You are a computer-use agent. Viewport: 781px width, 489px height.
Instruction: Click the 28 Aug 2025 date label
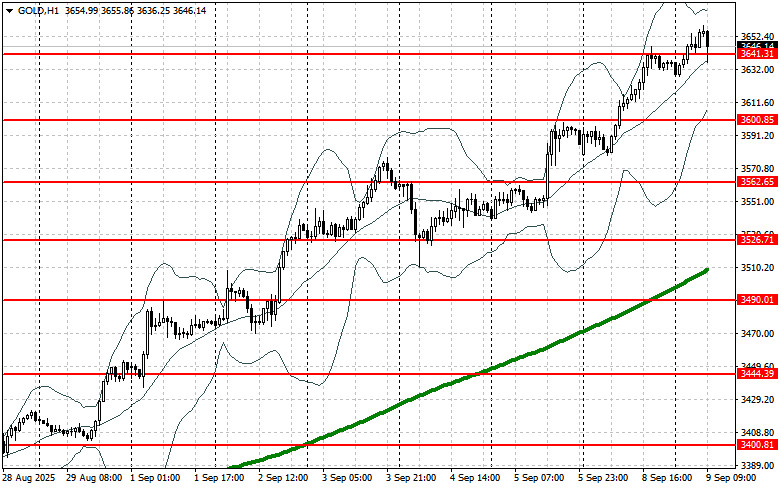tap(29, 478)
